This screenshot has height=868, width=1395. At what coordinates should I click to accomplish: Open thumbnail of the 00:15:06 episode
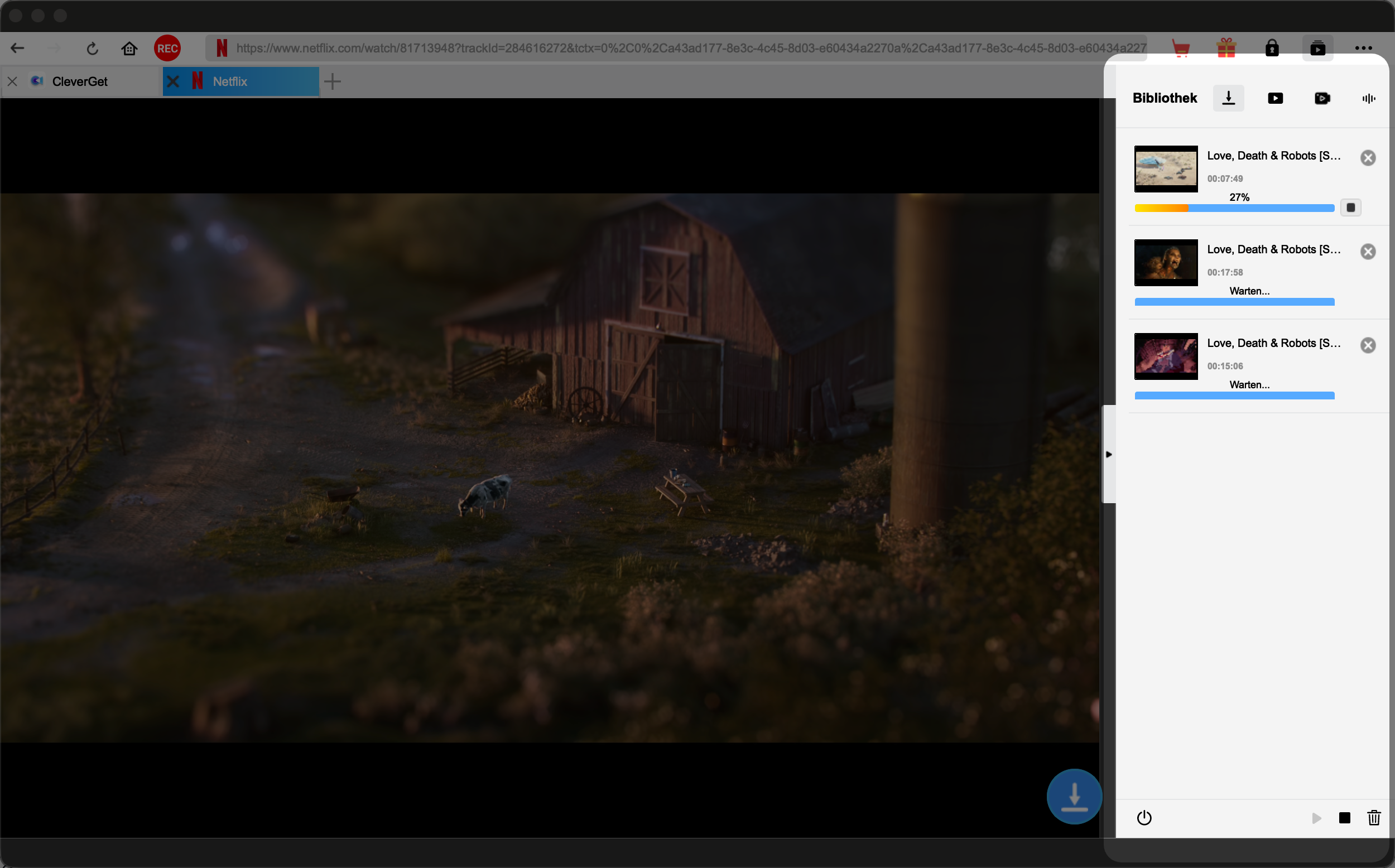click(1166, 356)
